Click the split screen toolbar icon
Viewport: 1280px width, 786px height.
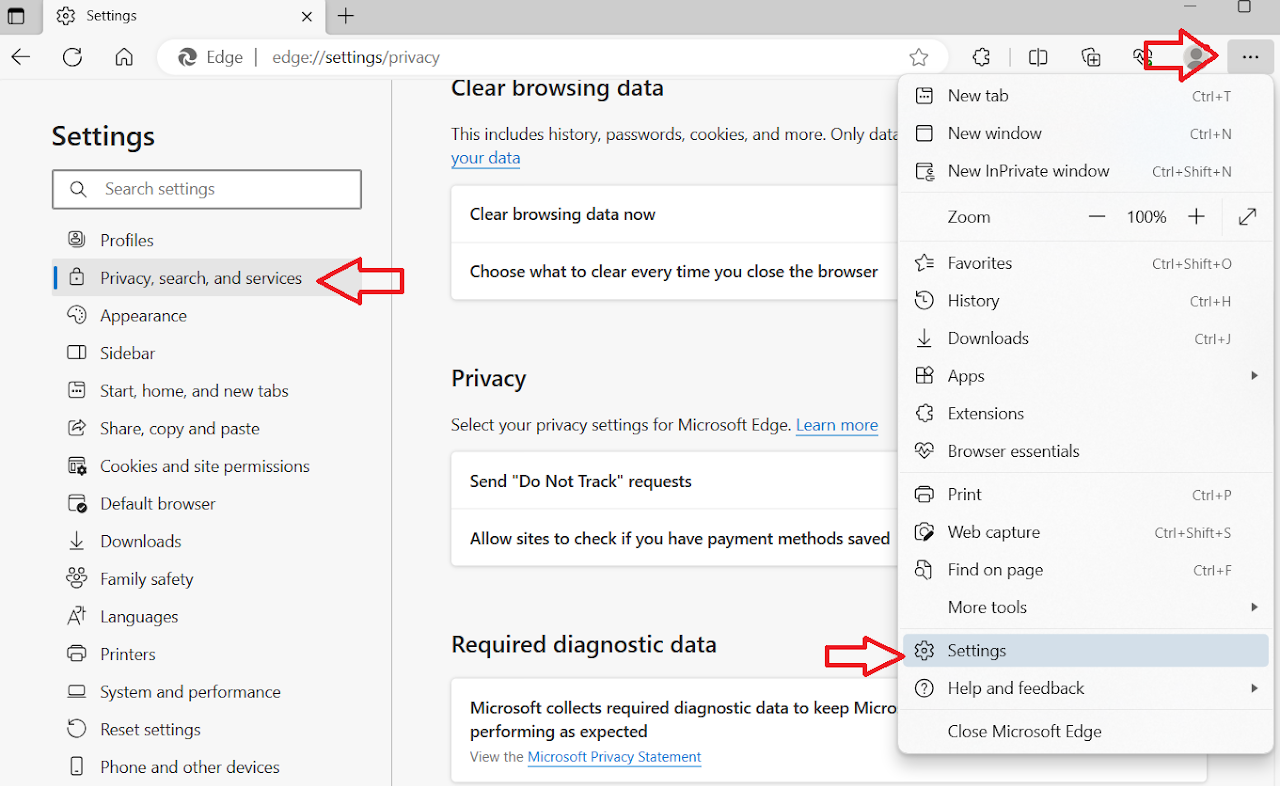point(1038,57)
